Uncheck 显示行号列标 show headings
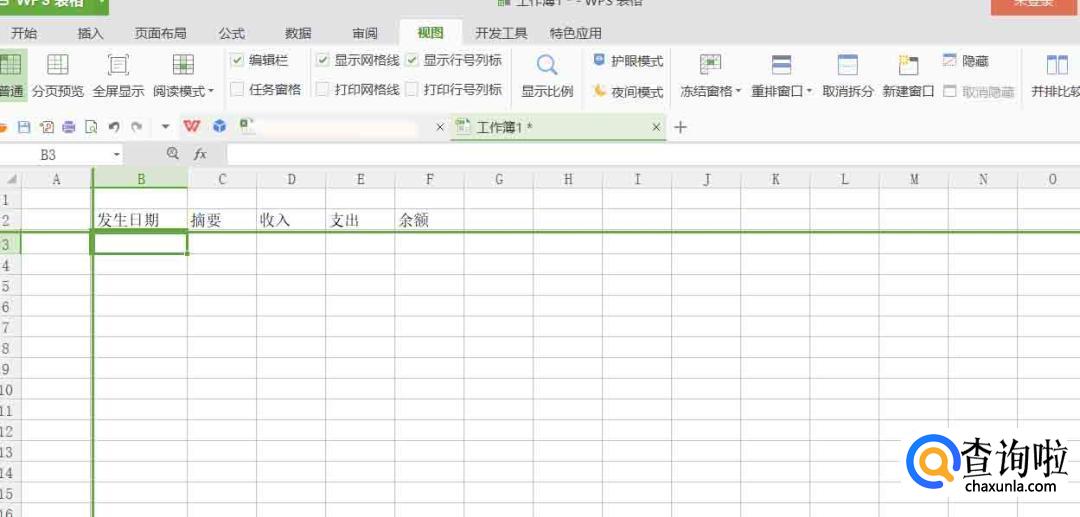Viewport: 1080px width, 517px height. click(x=412, y=61)
